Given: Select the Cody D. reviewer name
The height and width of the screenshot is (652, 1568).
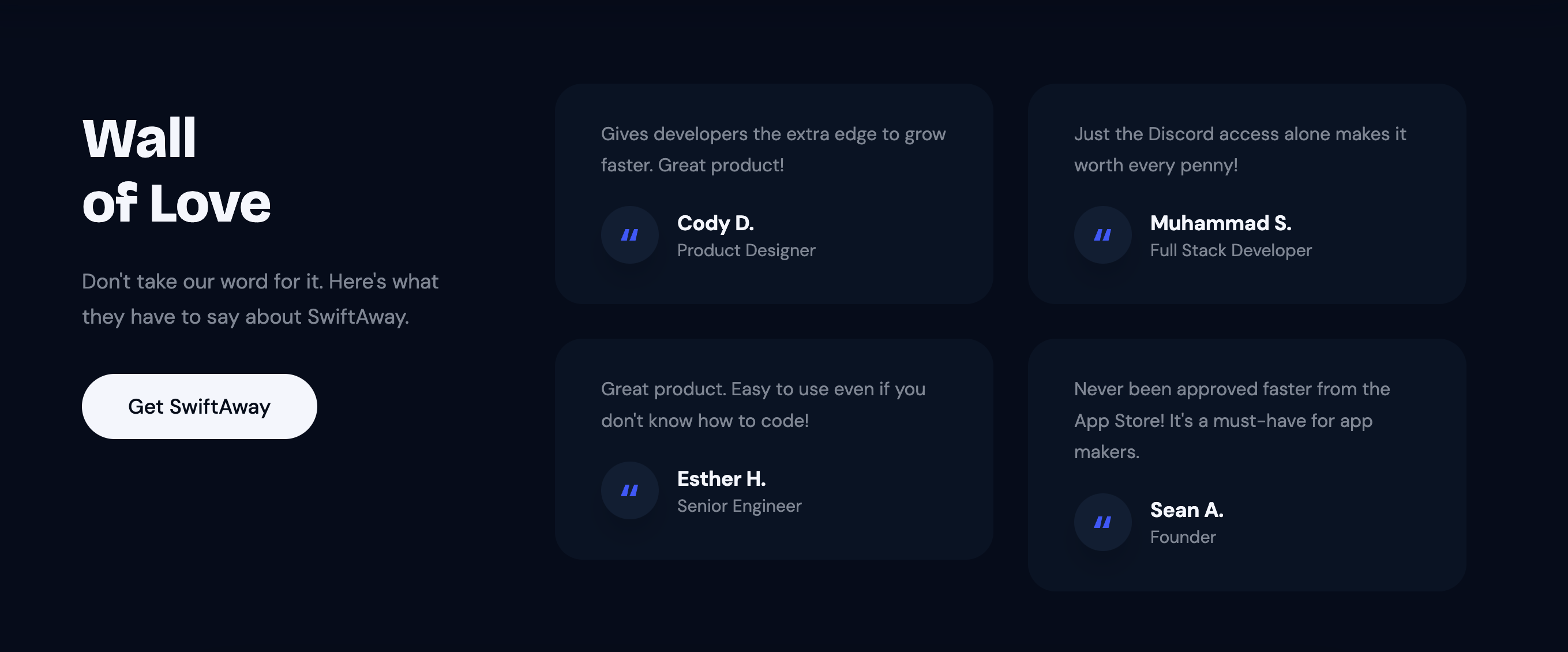Looking at the screenshot, I should pos(715,223).
